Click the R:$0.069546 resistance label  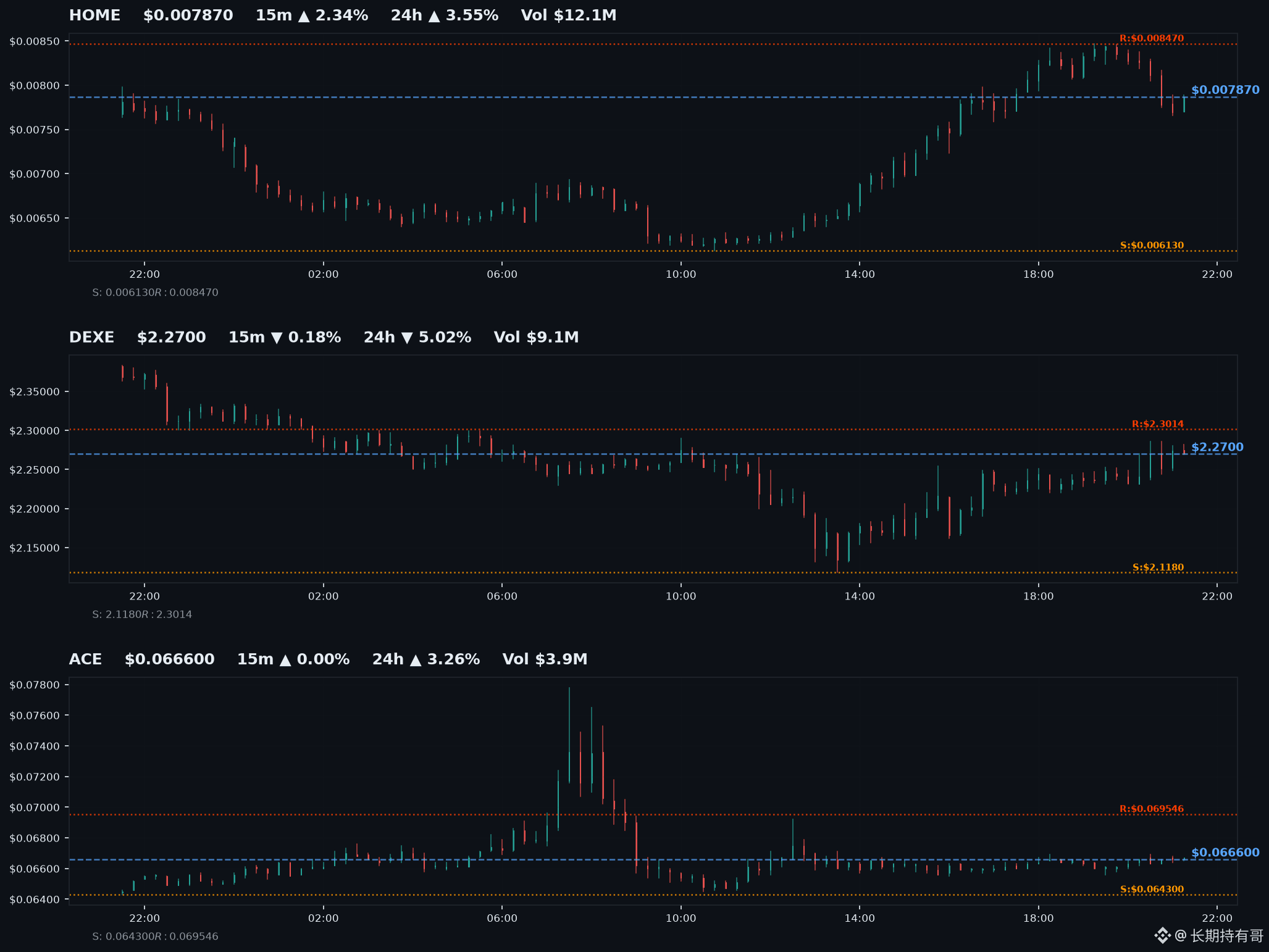point(1152,809)
